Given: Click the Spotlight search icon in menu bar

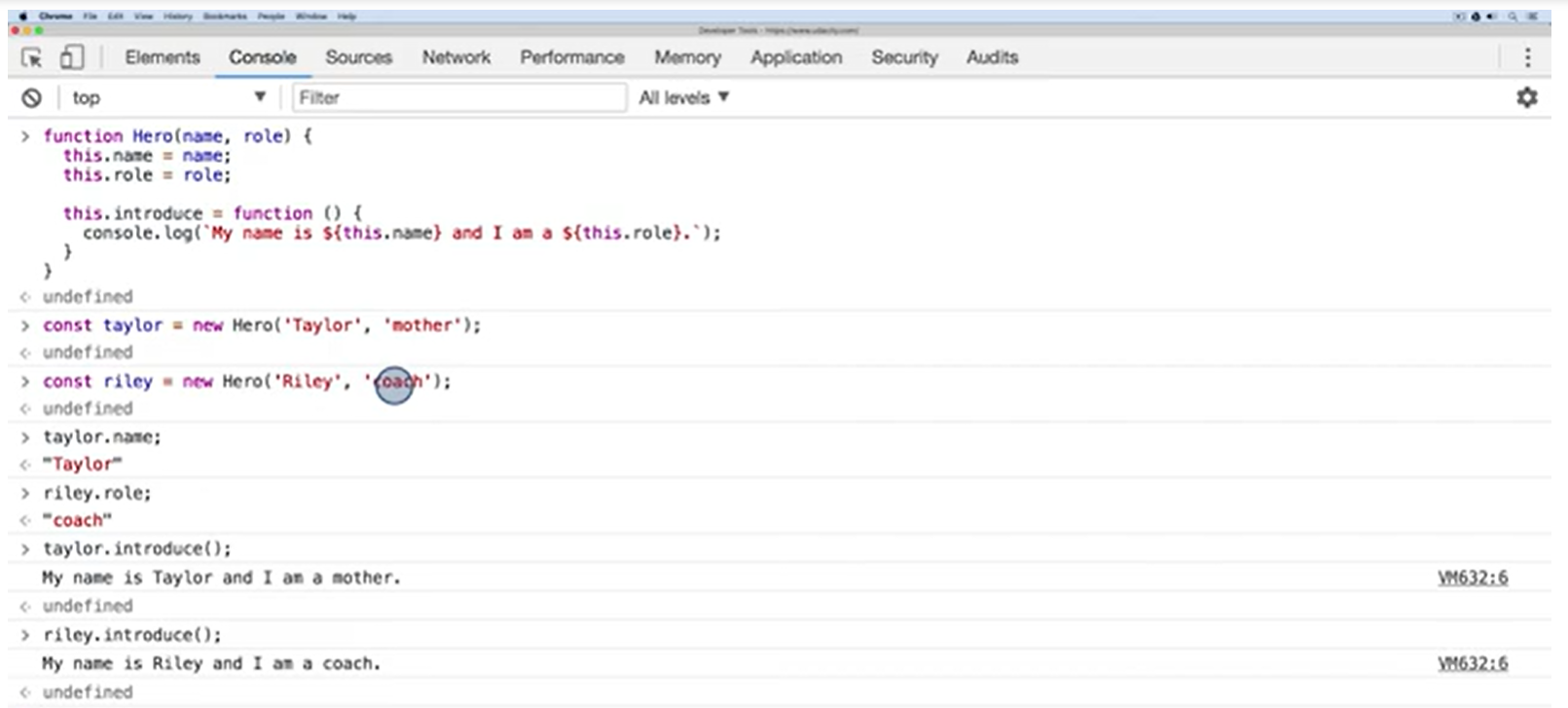Looking at the screenshot, I should coord(1513,17).
